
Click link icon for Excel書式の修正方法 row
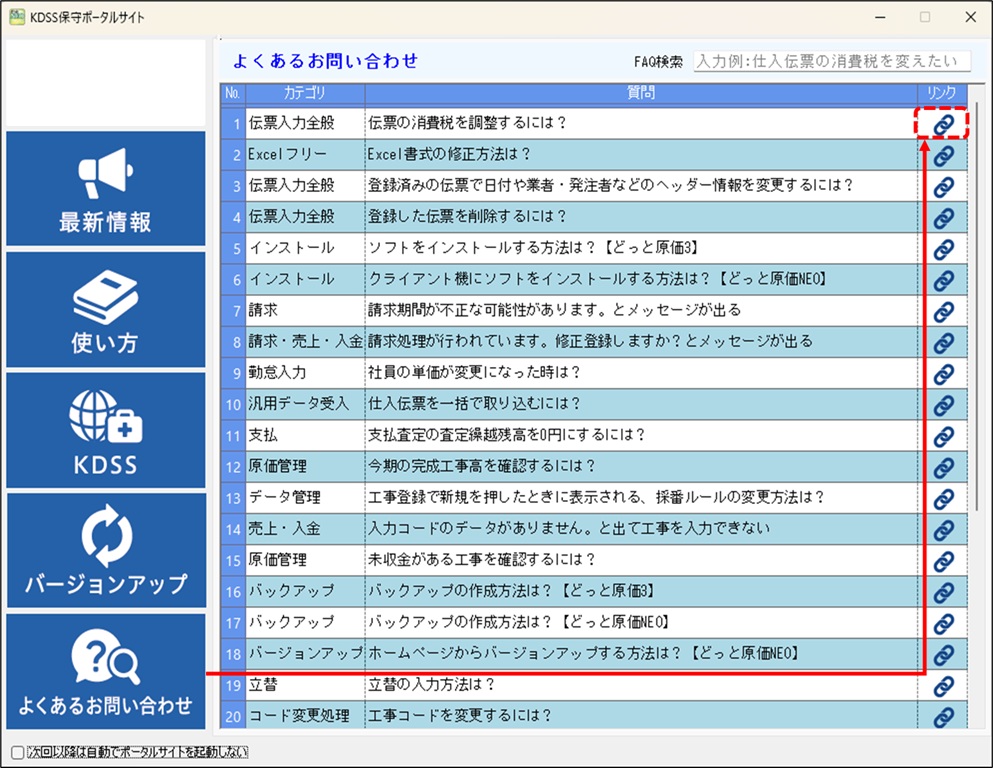pos(943,155)
